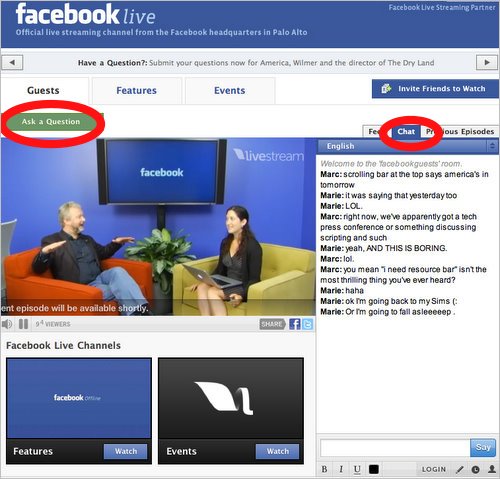Click the viewers count under the video

point(53,324)
